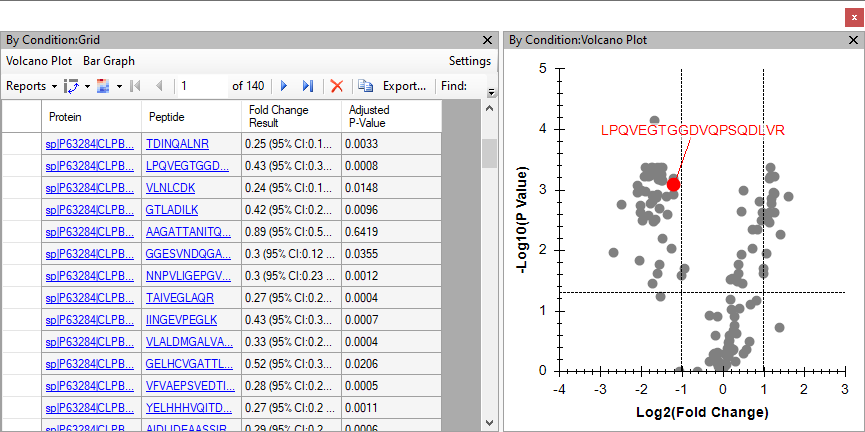
Task: Select adjusted P-value cell 0.0148
Action: [392, 188]
